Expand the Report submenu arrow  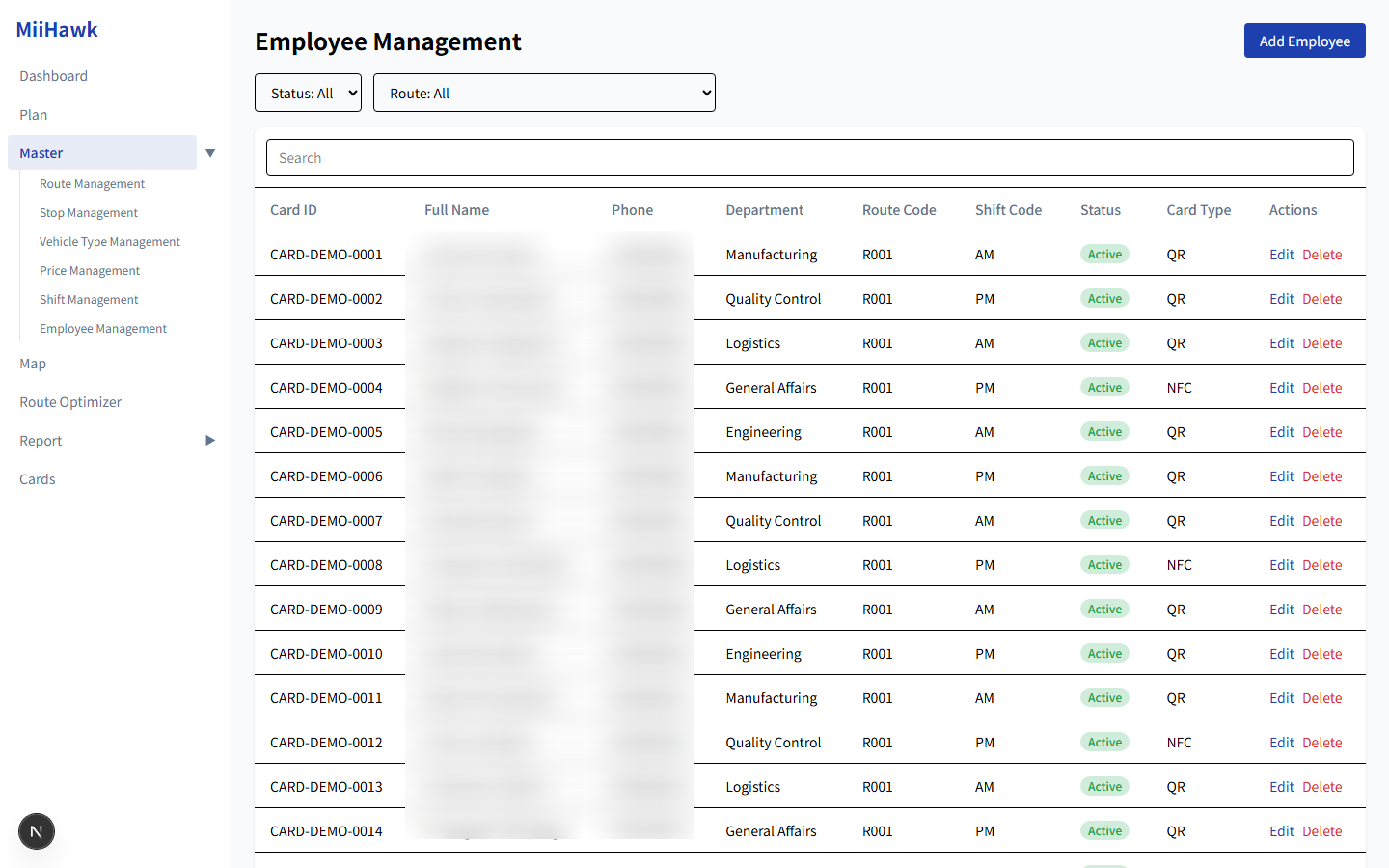point(210,441)
